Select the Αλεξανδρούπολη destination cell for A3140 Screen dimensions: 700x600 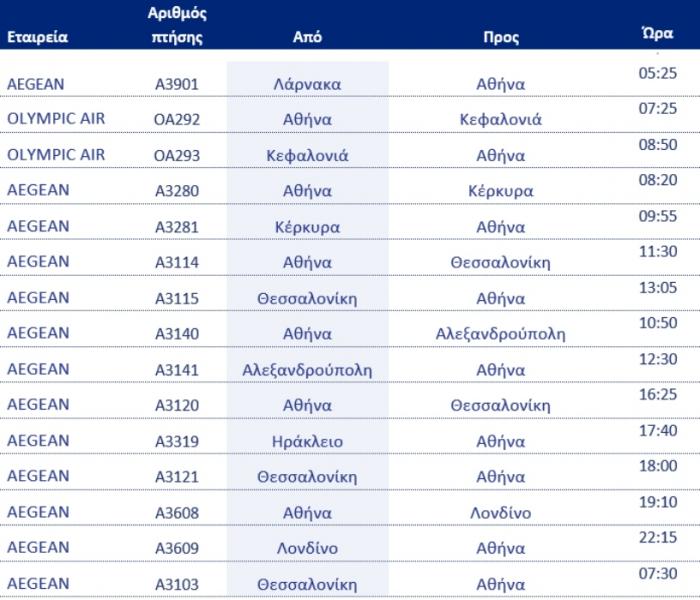(501, 334)
